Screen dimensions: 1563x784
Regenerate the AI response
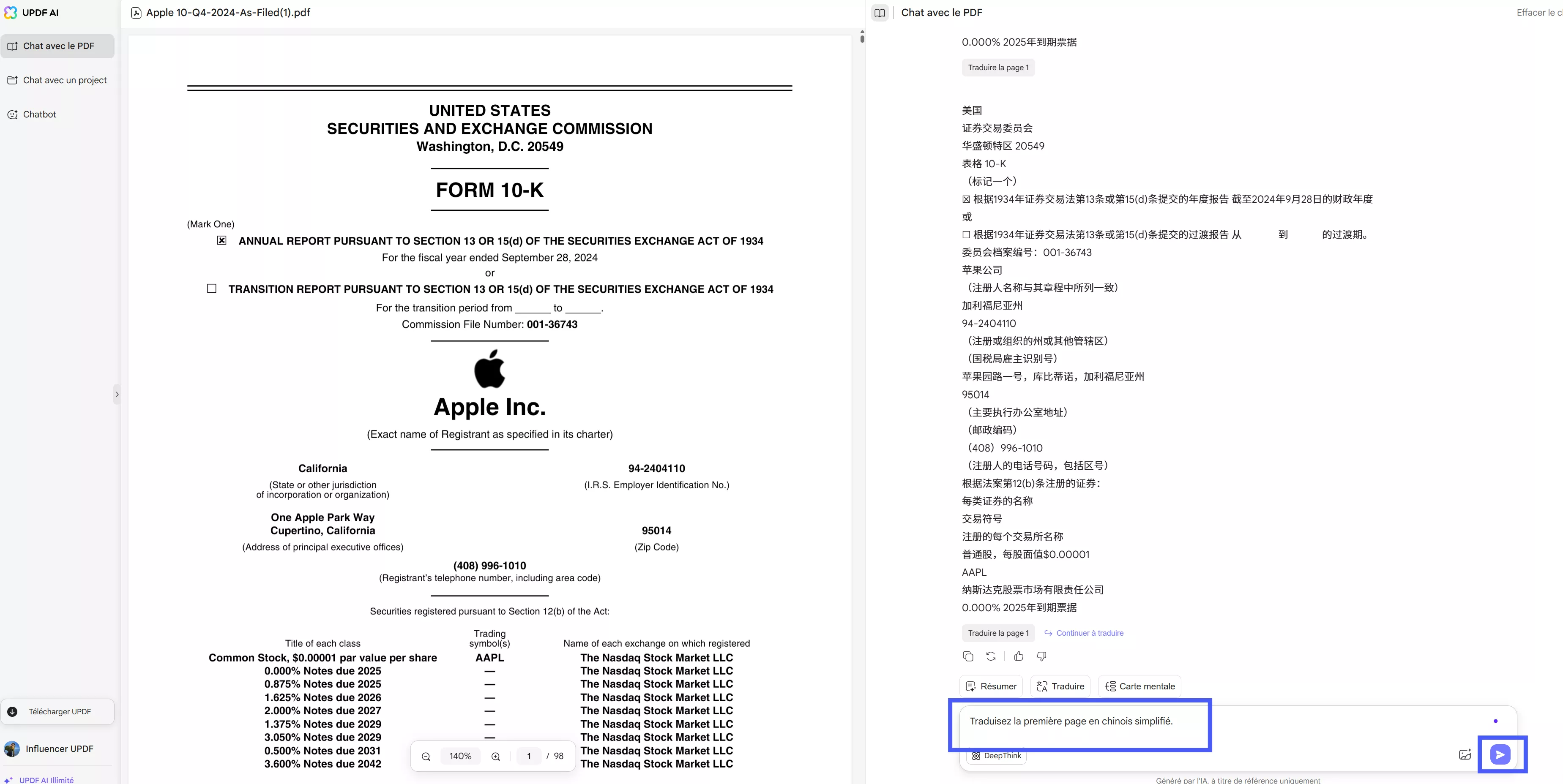point(991,656)
